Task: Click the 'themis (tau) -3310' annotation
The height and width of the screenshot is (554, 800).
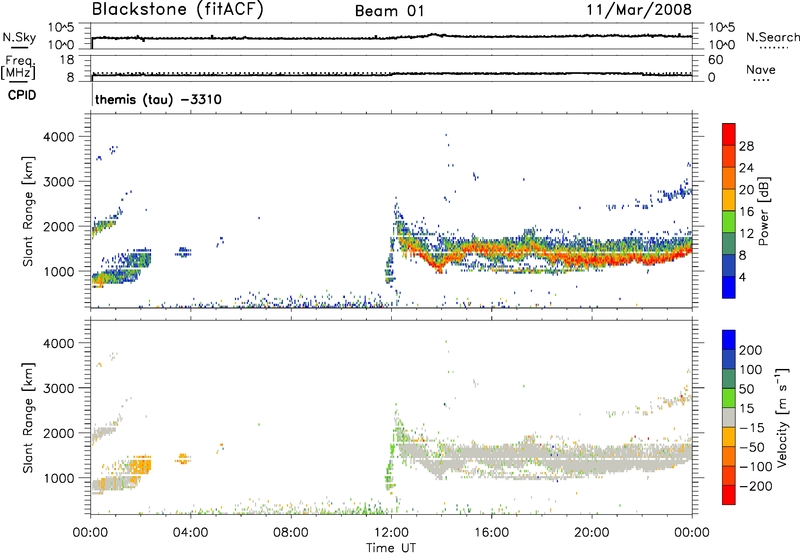Action: tap(158, 99)
